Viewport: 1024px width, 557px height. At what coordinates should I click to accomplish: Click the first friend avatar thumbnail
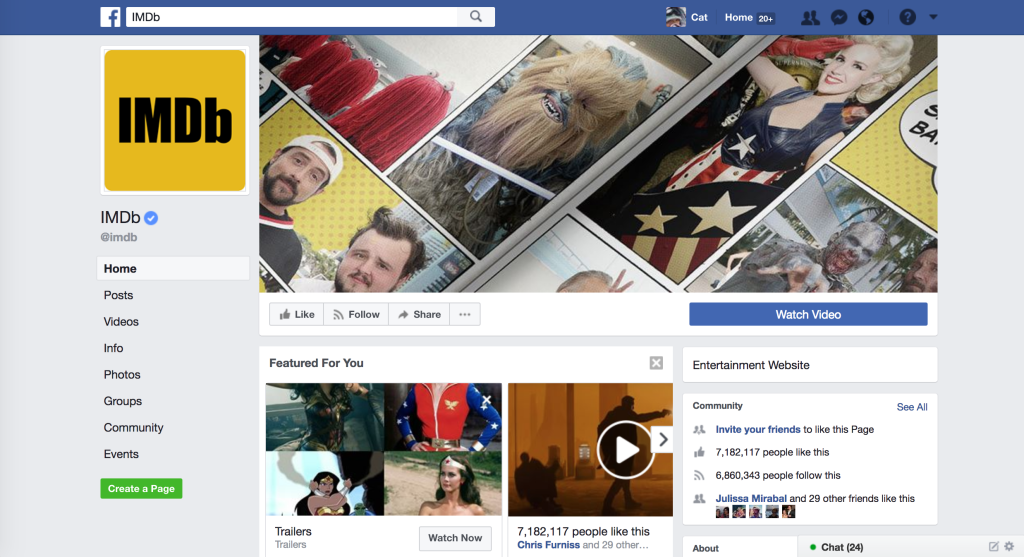[722, 512]
